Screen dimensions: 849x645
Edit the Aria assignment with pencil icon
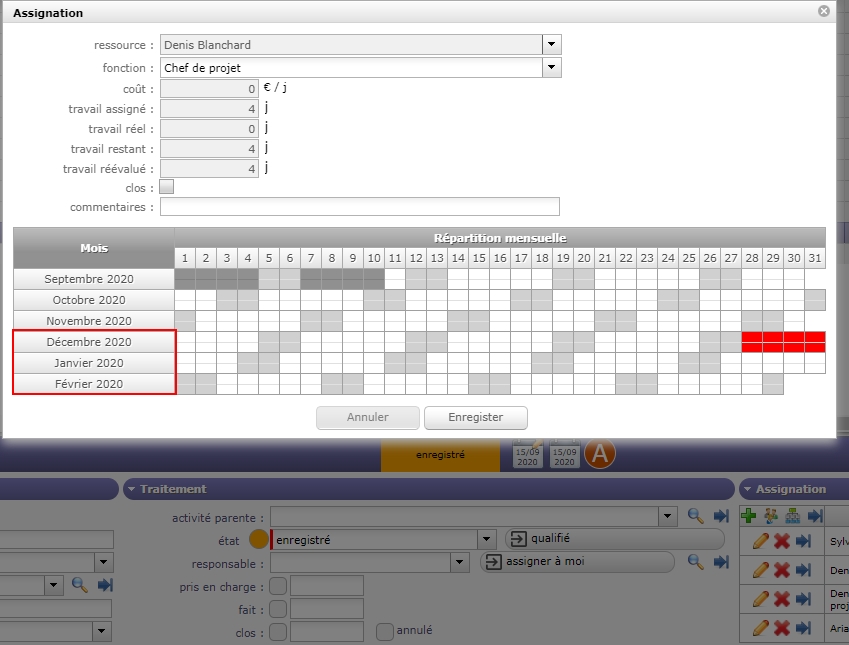pos(760,628)
